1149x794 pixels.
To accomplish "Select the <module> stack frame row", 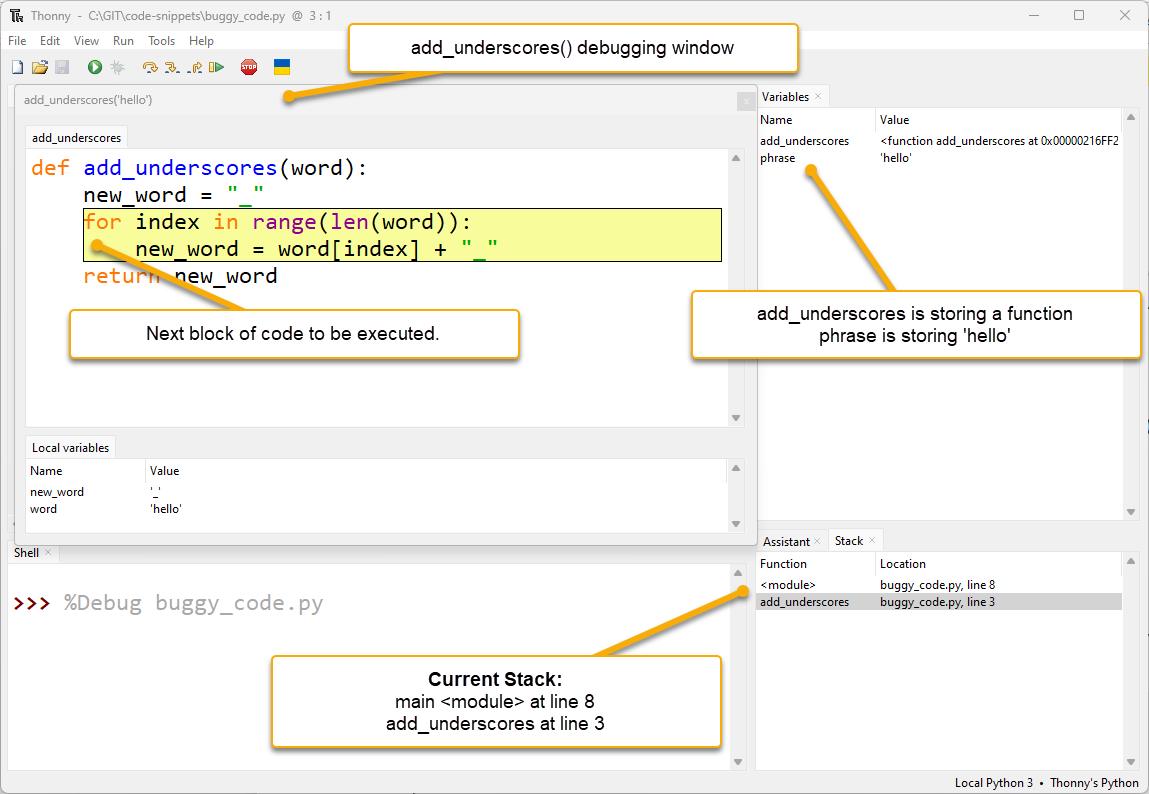I will (x=939, y=585).
